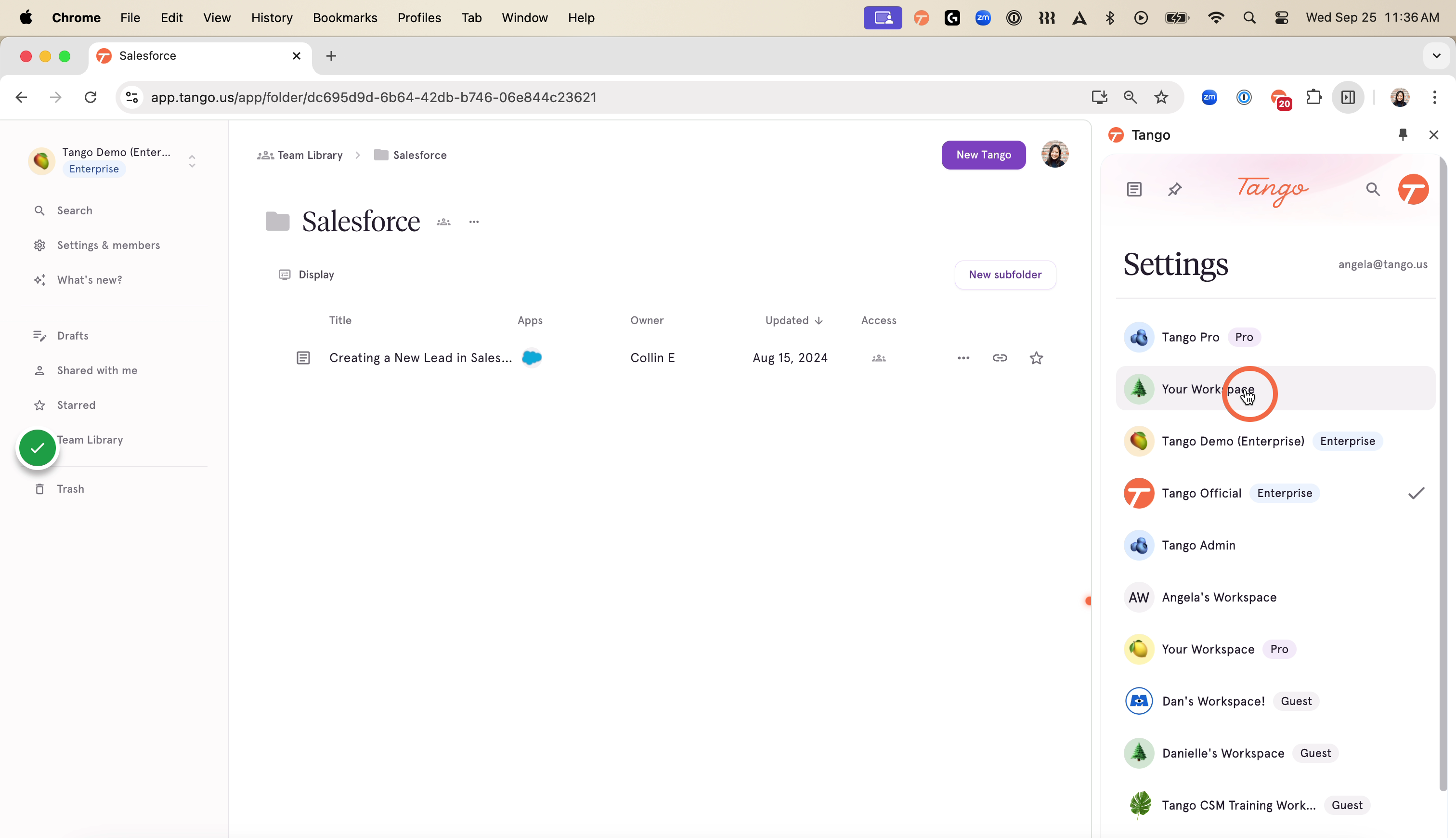1456x838 pixels.
Task: Sort by the Updated column
Action: (x=794, y=321)
